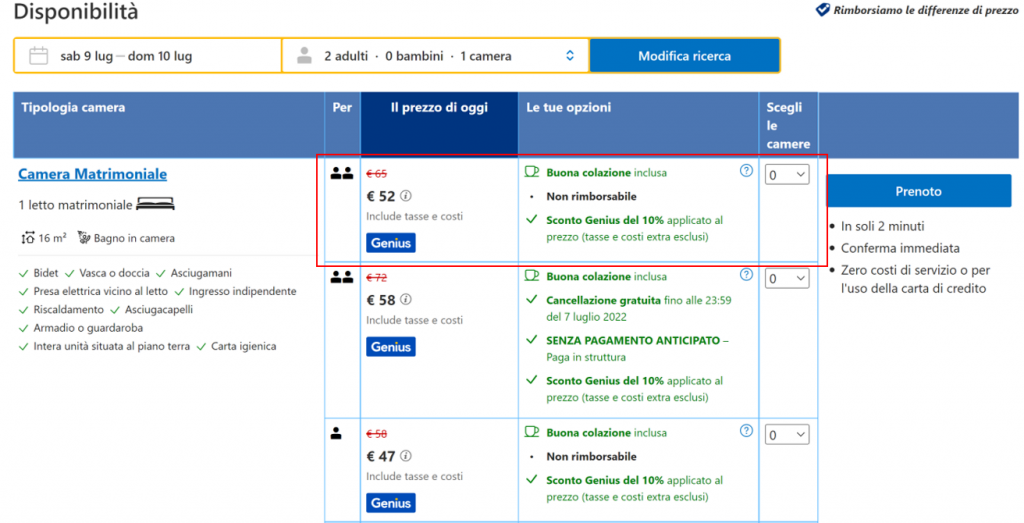This screenshot has width=1024, height=523.
Task: Select the sab 9 lug date field
Action: (85, 56)
